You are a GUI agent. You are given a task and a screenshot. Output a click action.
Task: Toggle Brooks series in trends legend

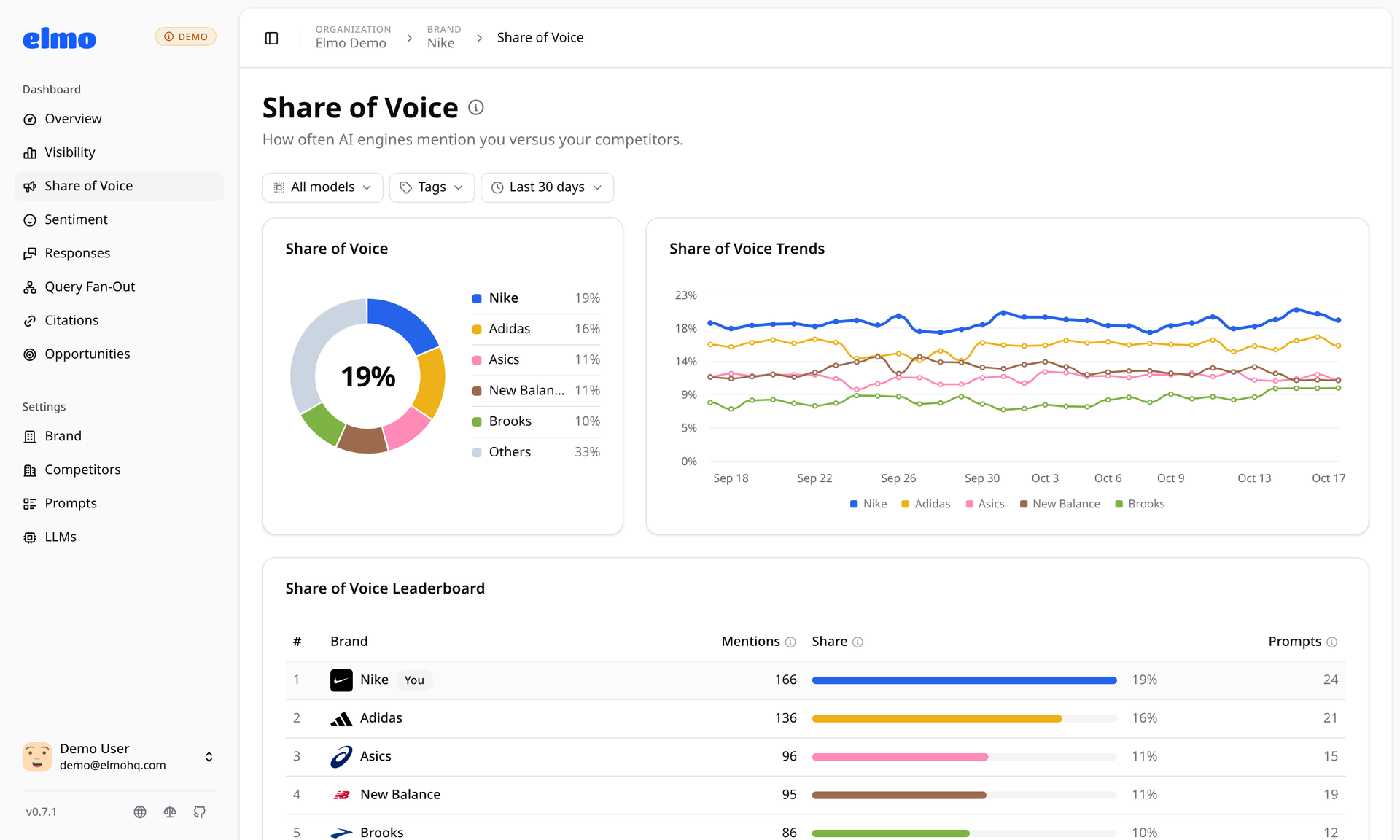pos(1140,504)
